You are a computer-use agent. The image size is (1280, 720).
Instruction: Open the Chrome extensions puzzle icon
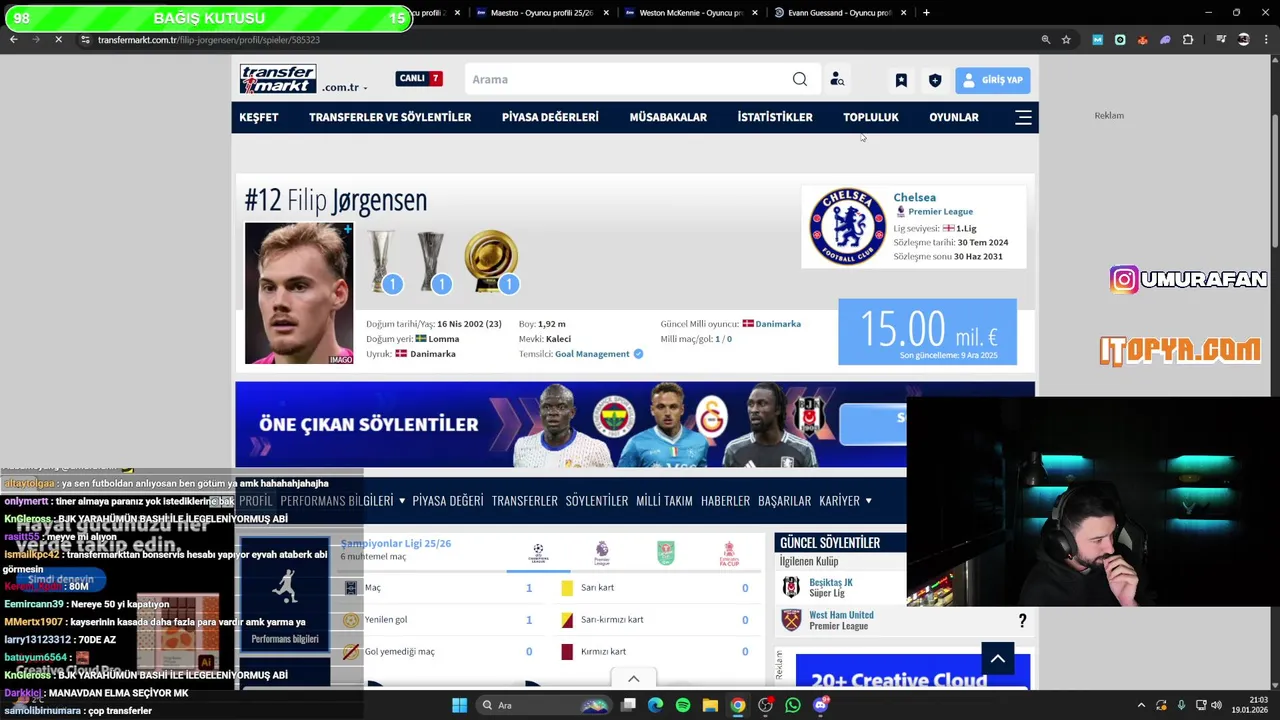[x=1187, y=40]
